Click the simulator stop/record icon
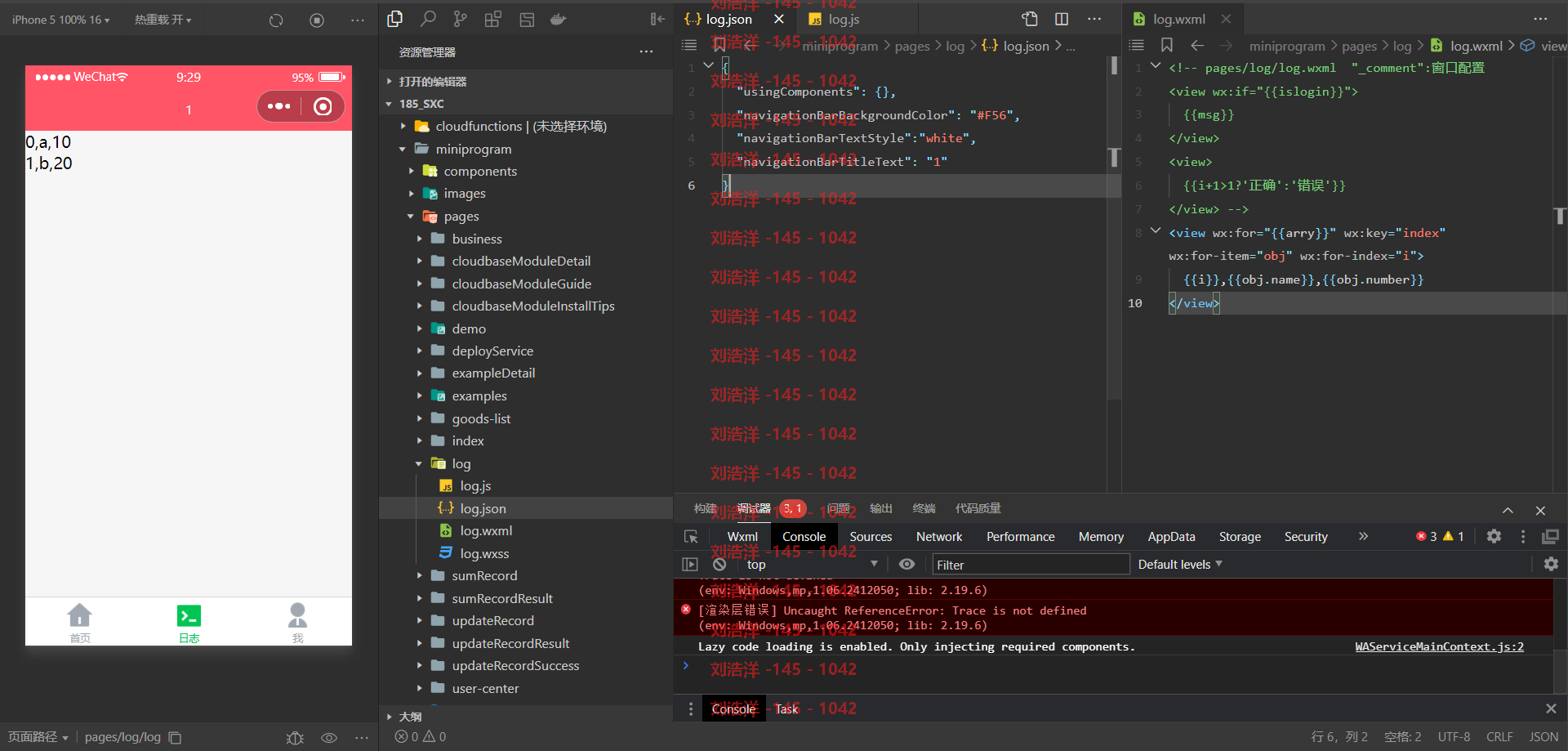The width and height of the screenshot is (1568, 751). point(317,20)
